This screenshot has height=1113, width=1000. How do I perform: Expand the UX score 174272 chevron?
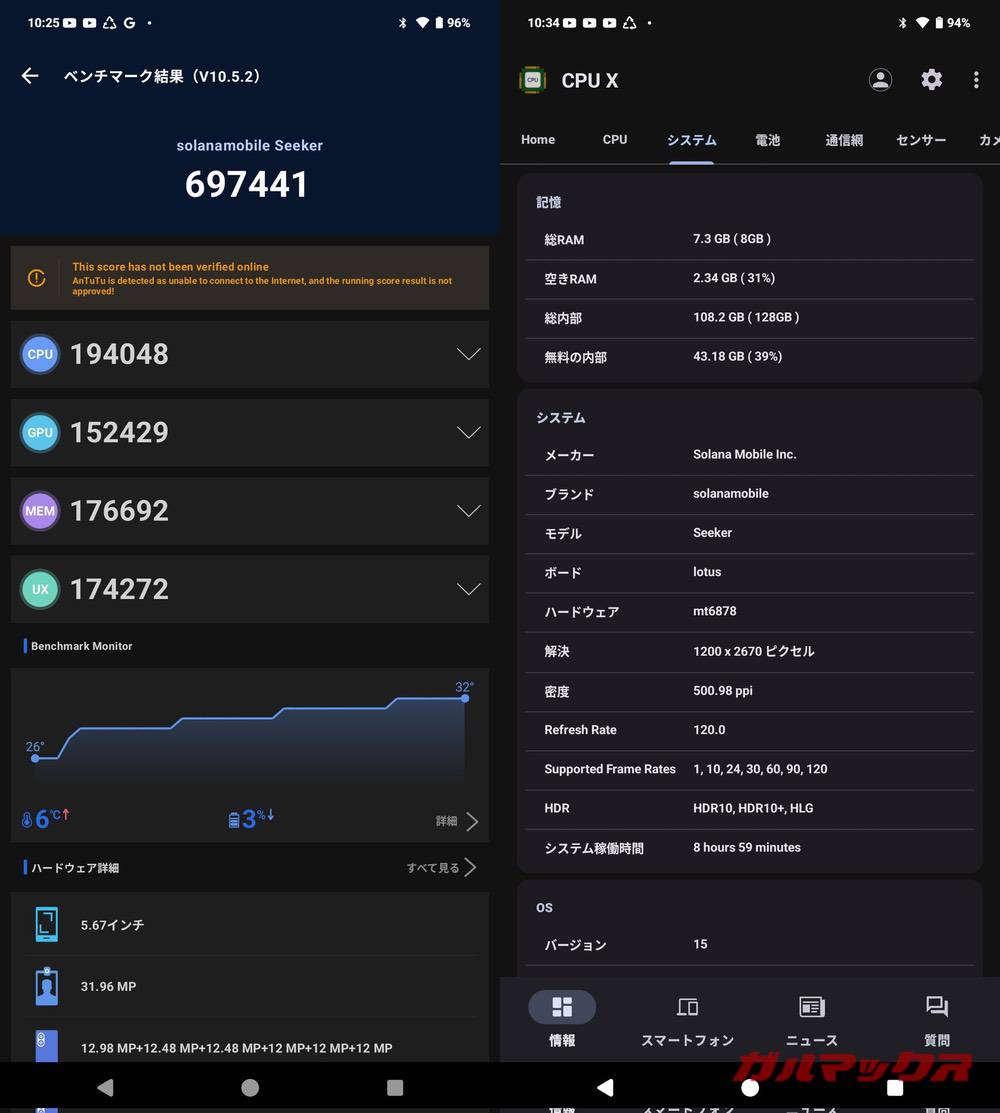(468, 589)
